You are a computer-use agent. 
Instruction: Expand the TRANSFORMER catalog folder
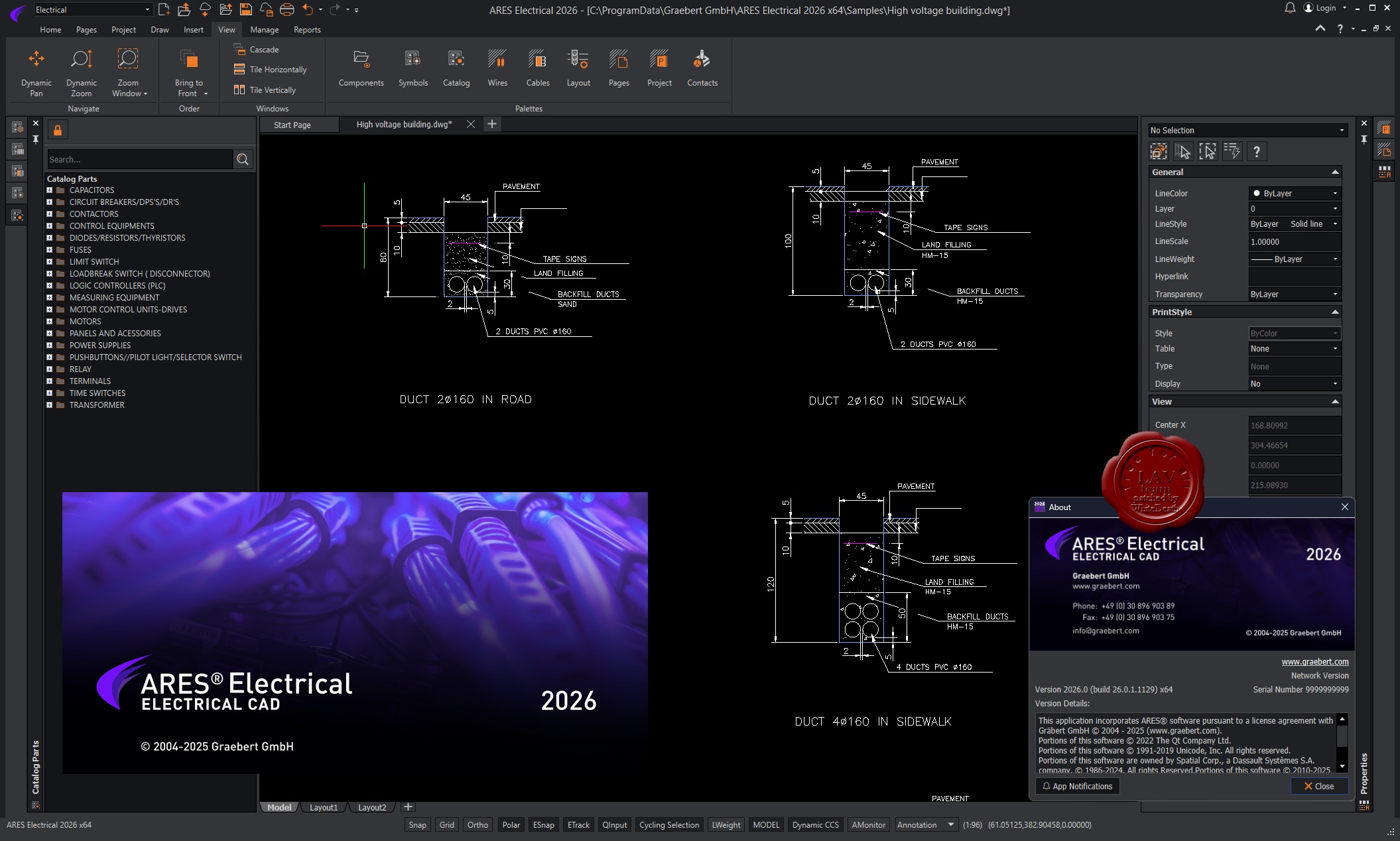[49, 405]
